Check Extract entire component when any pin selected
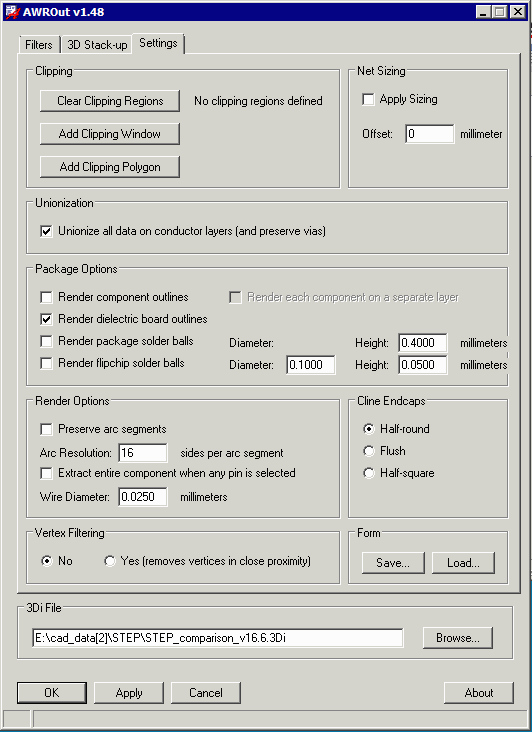Image resolution: width=532 pixels, height=732 pixels. 46,473
